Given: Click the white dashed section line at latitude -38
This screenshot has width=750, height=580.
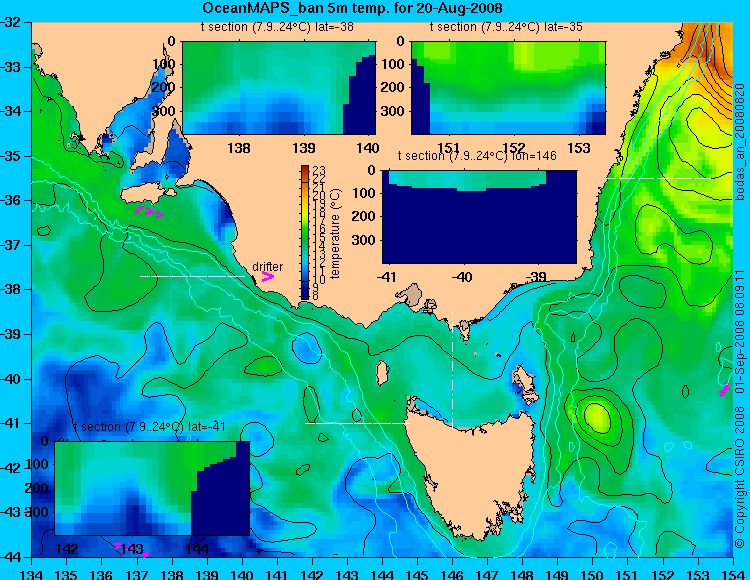Looking at the screenshot, I should click(192, 276).
